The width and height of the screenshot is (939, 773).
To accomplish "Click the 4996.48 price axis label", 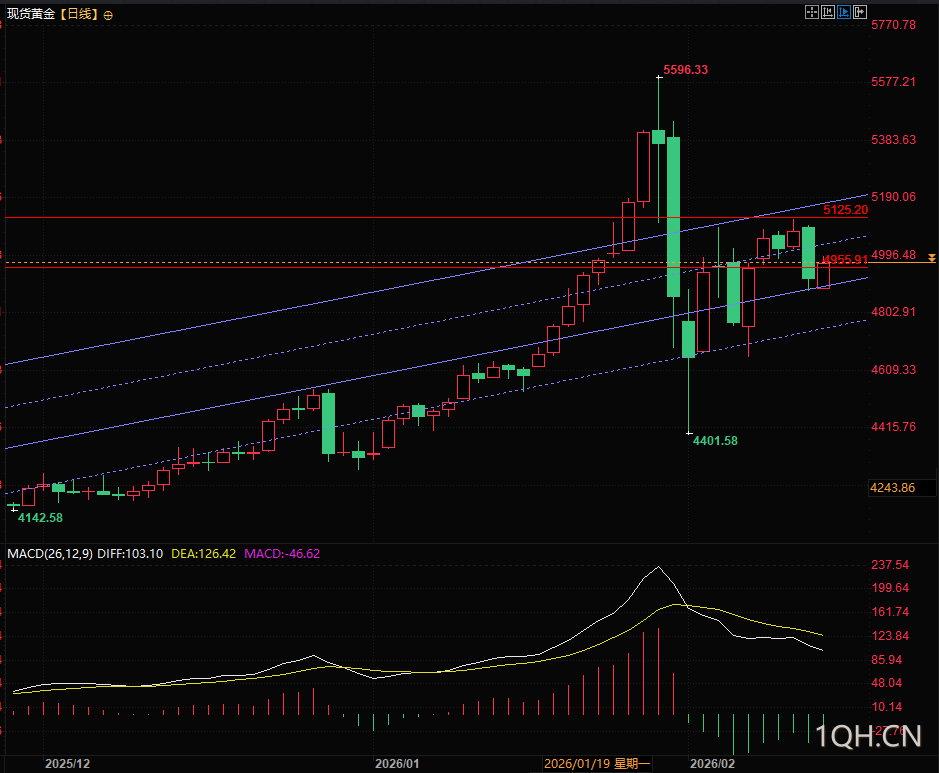I will (893, 254).
